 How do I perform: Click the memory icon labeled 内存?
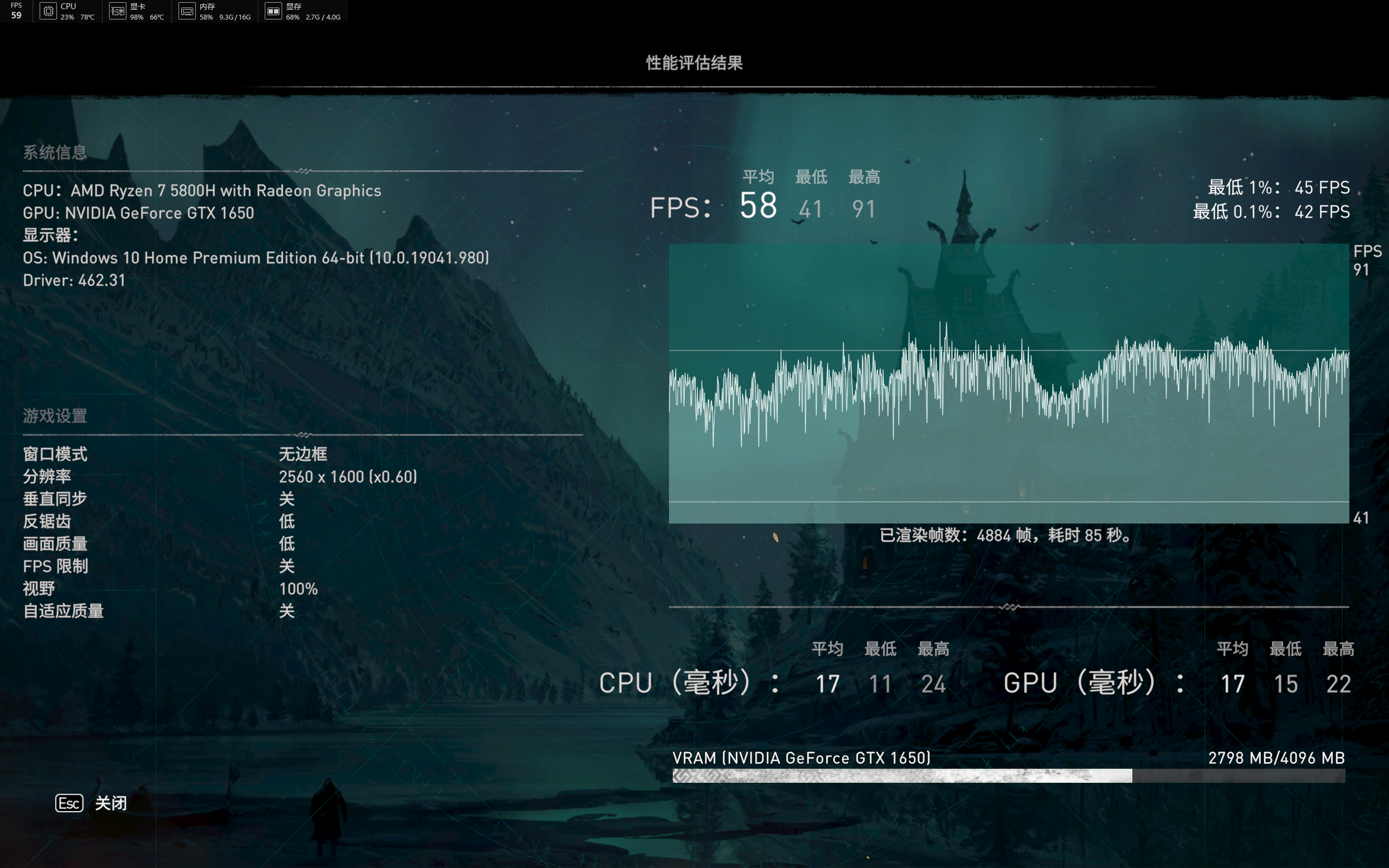pos(187,11)
